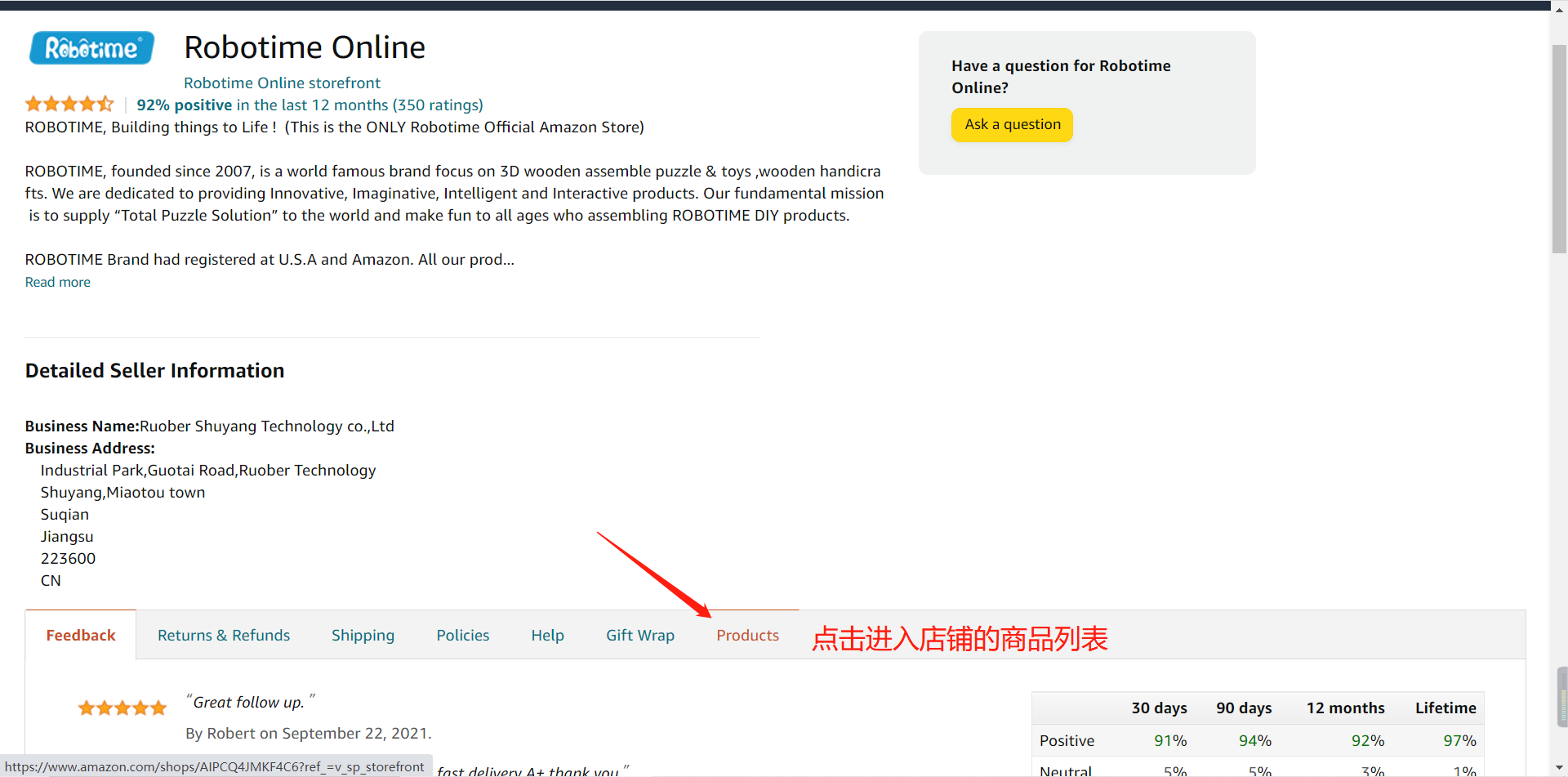
Task: Open the Robotime Online storefront link
Action: [282, 83]
